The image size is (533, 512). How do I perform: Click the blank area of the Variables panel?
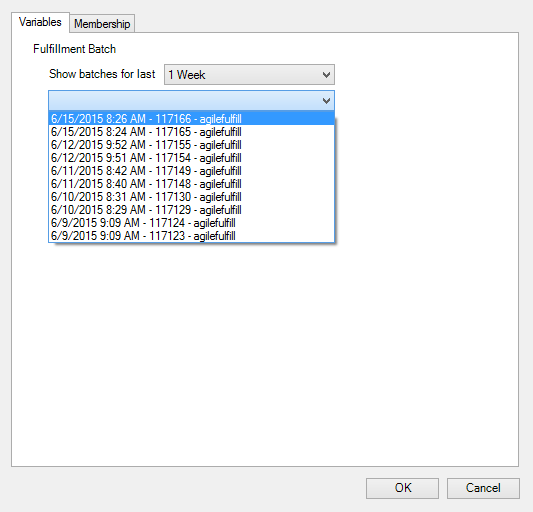pos(265,354)
